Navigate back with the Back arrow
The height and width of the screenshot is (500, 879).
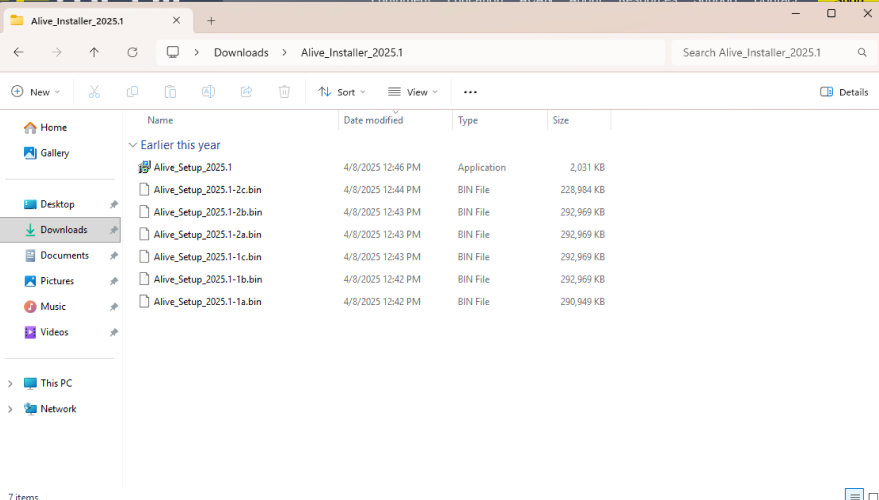tap(18, 52)
